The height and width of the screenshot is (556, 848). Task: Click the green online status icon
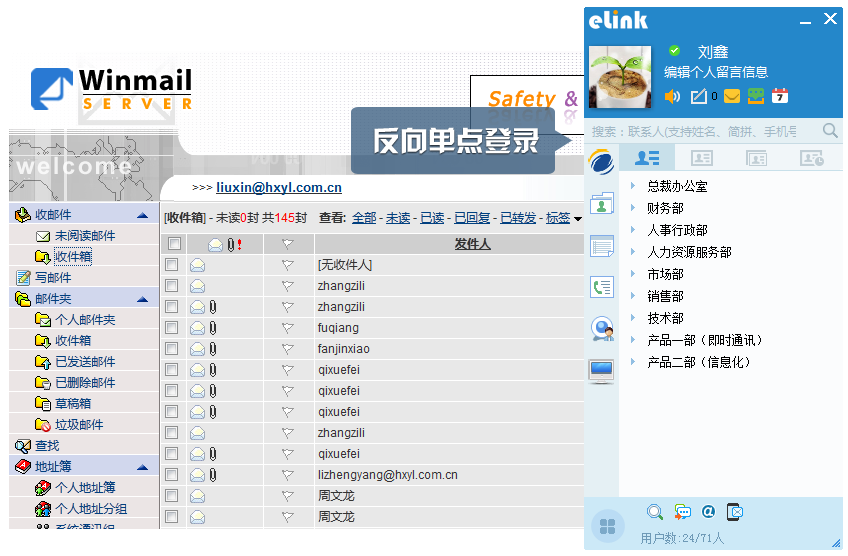click(x=674, y=51)
